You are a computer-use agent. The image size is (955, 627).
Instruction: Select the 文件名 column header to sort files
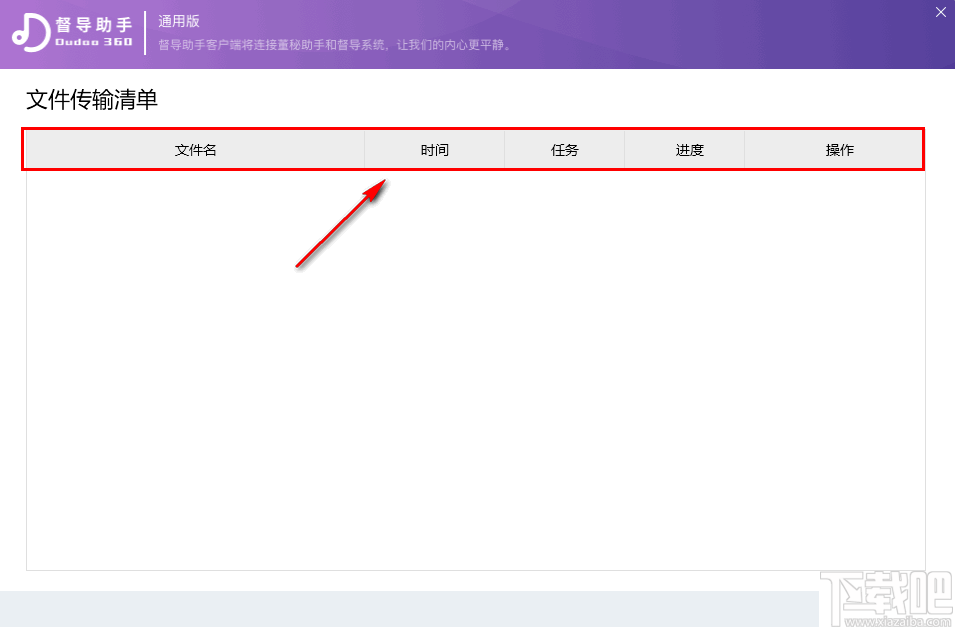click(x=195, y=149)
